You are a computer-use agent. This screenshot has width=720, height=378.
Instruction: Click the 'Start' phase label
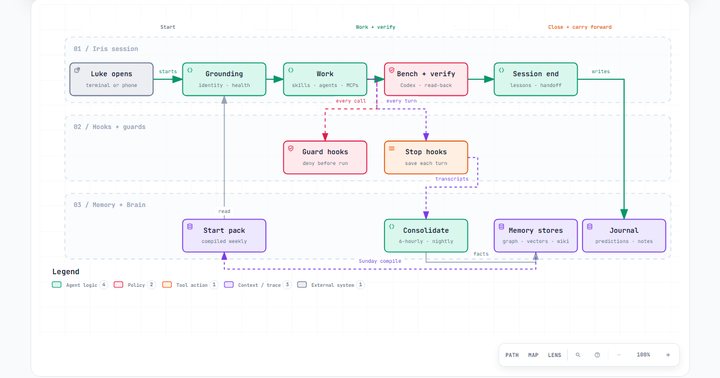tap(168, 27)
